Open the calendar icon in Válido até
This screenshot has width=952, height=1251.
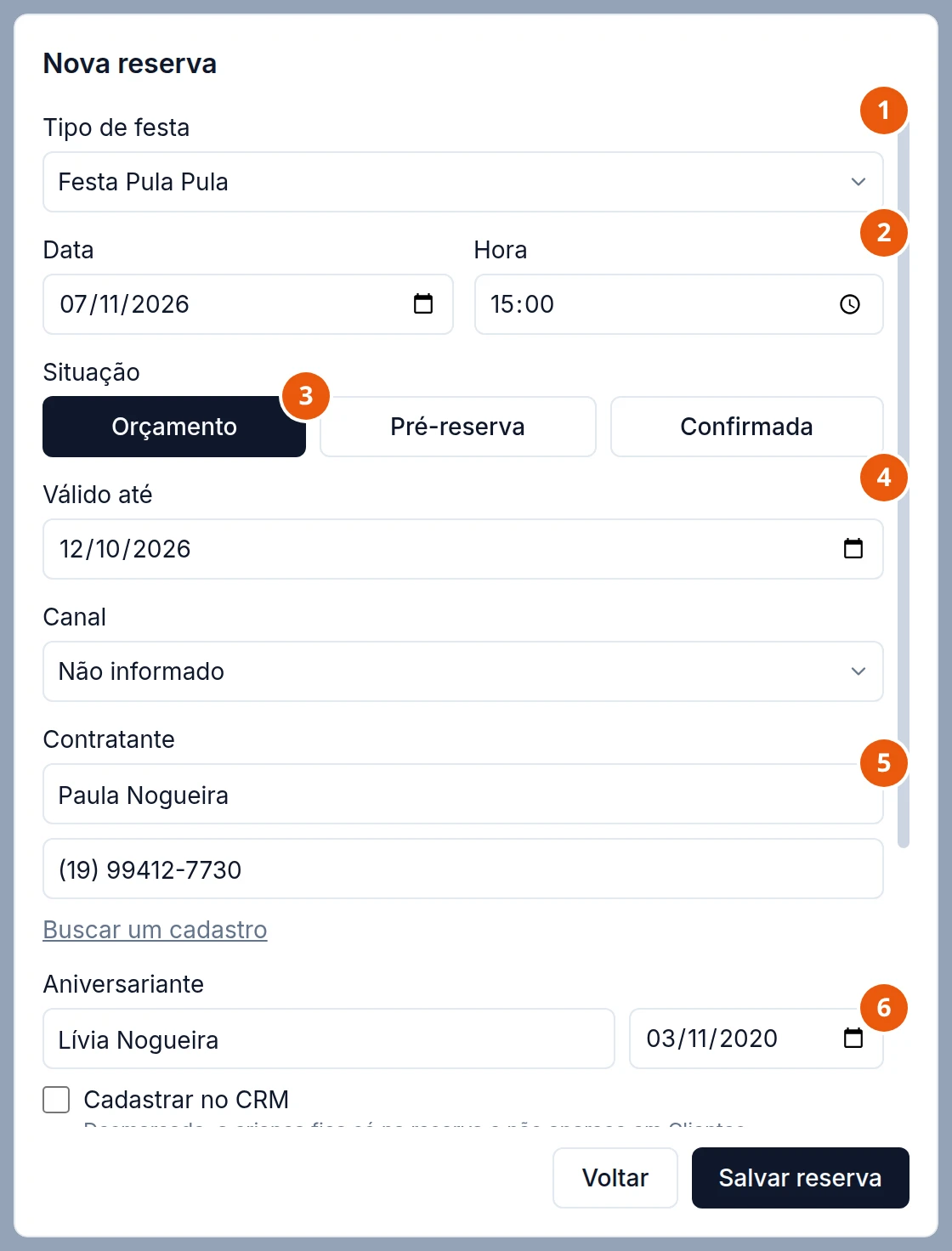click(853, 548)
